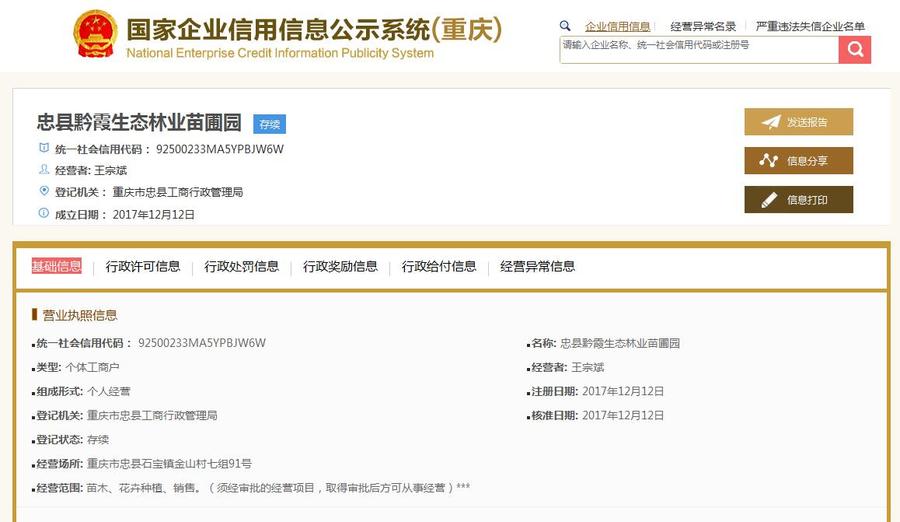Print info with 信息打印 button

click(x=798, y=200)
